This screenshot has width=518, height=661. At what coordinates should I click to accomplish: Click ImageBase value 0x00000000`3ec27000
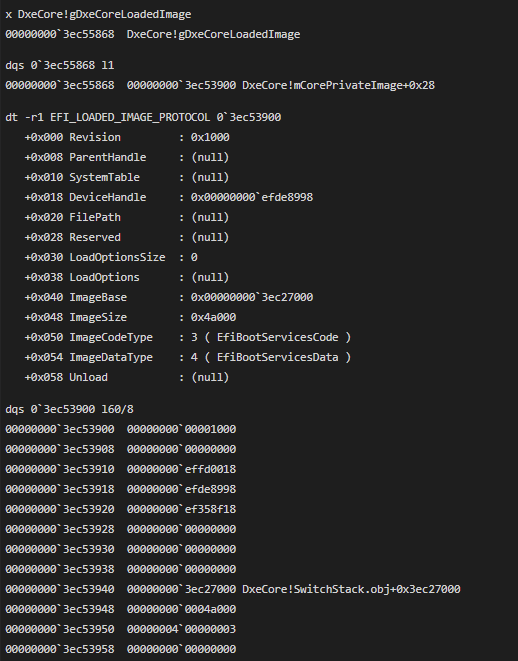252,298
